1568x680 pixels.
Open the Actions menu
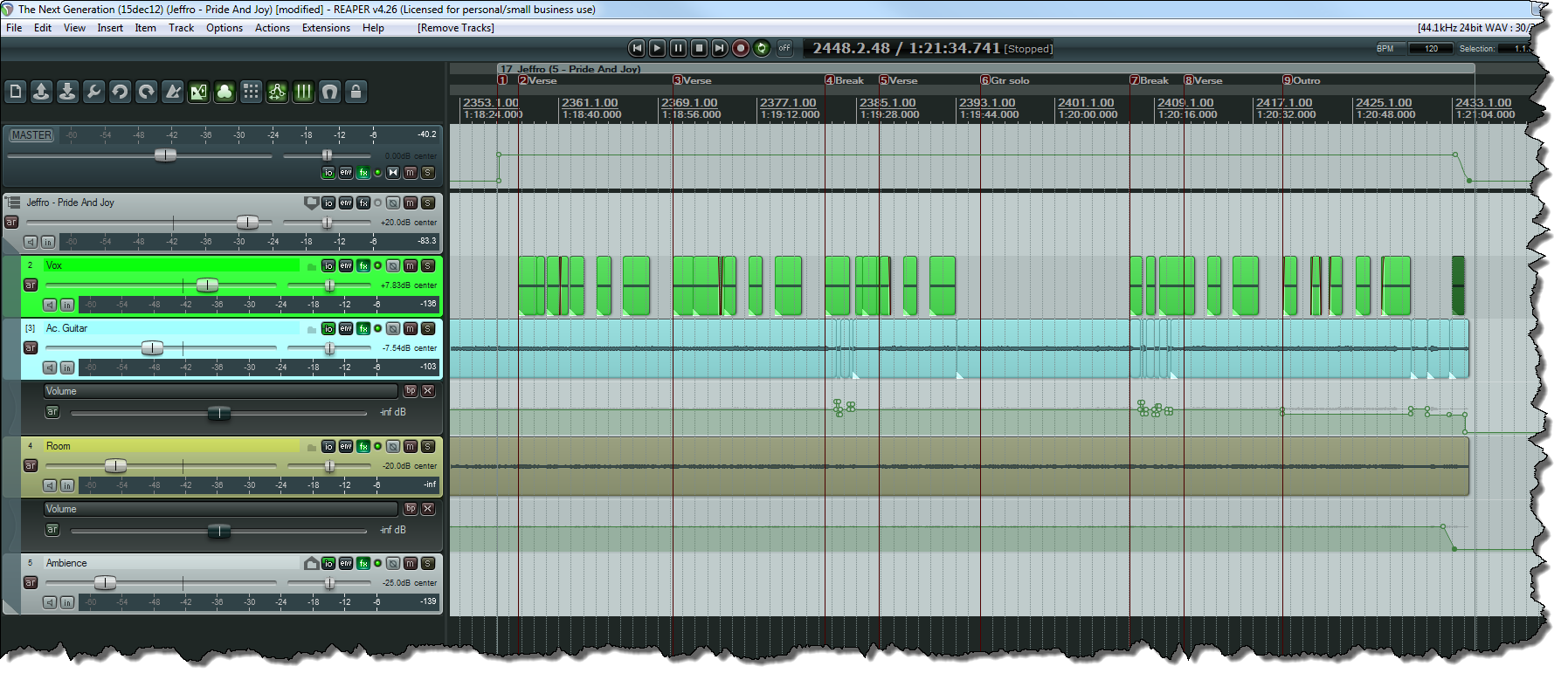coord(273,28)
